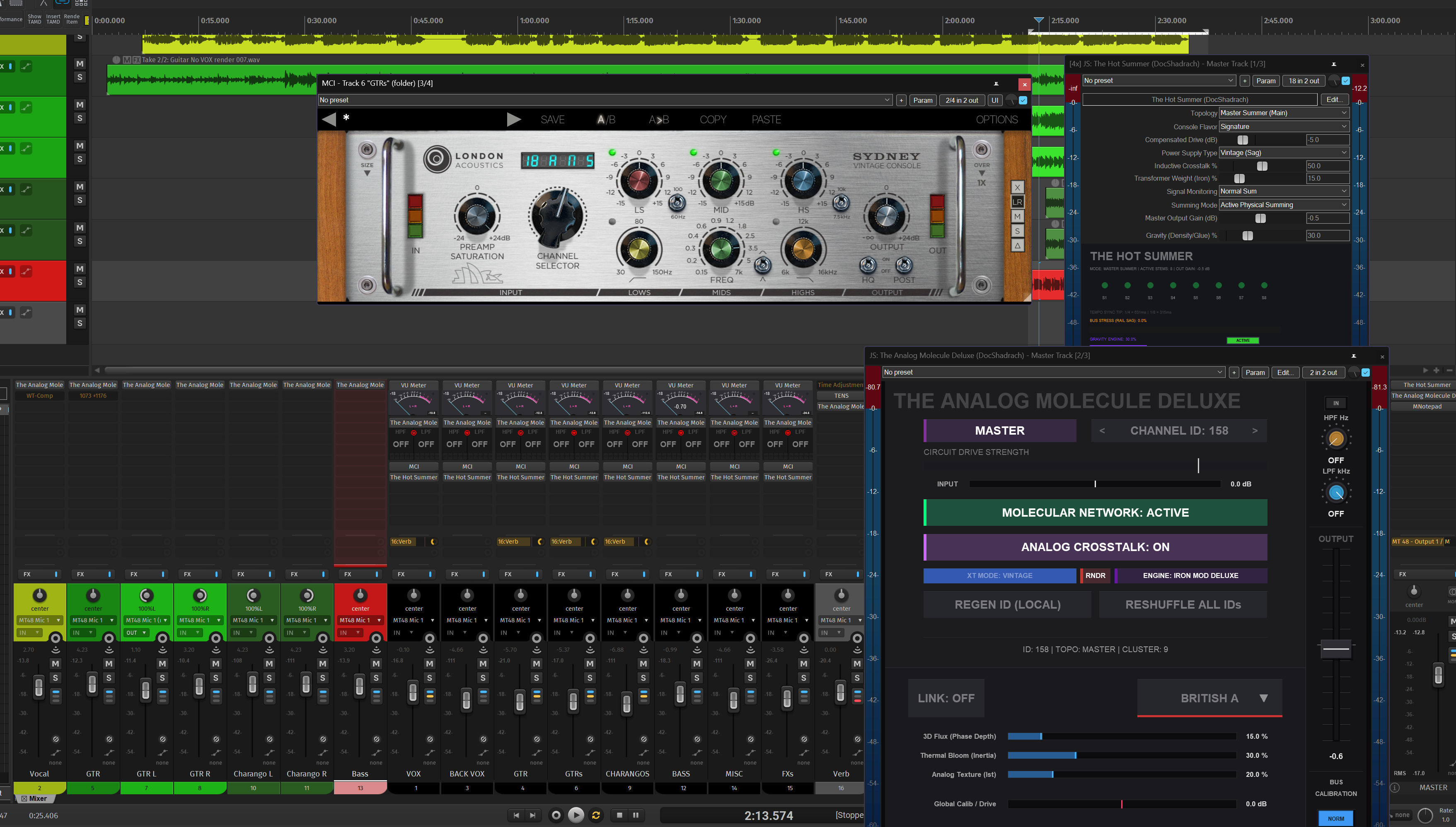Open MT48 Mic 1 input dropdown on Vocal
This screenshot has height=827, width=1456.
39,620
